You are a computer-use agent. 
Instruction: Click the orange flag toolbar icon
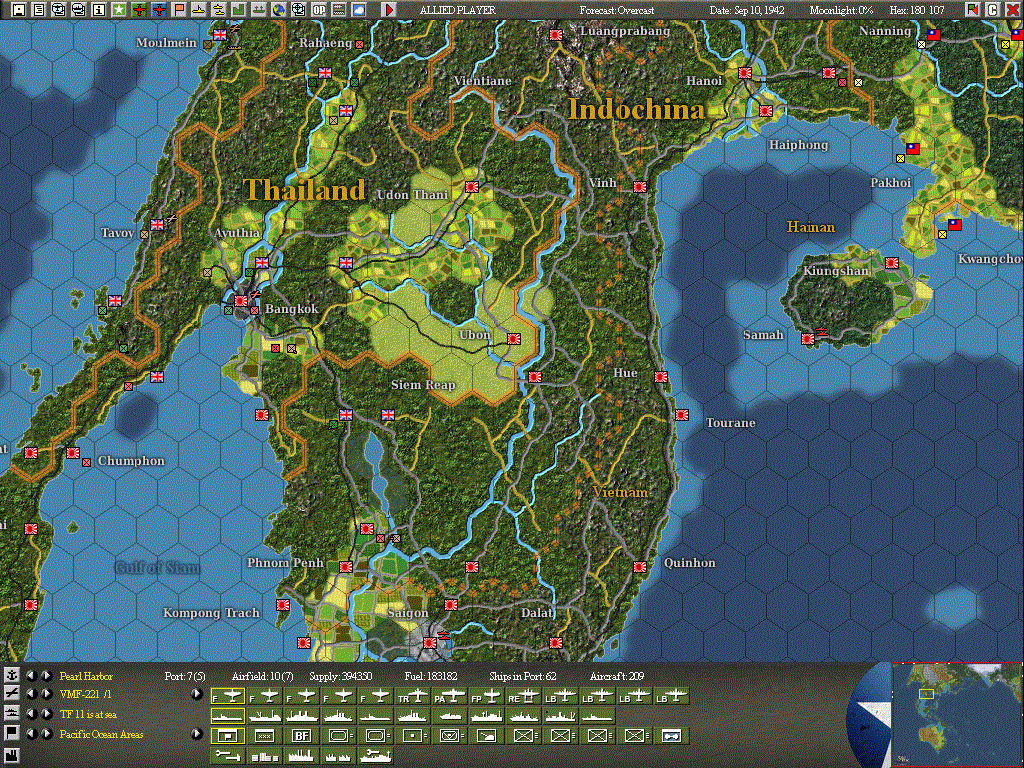[178, 9]
